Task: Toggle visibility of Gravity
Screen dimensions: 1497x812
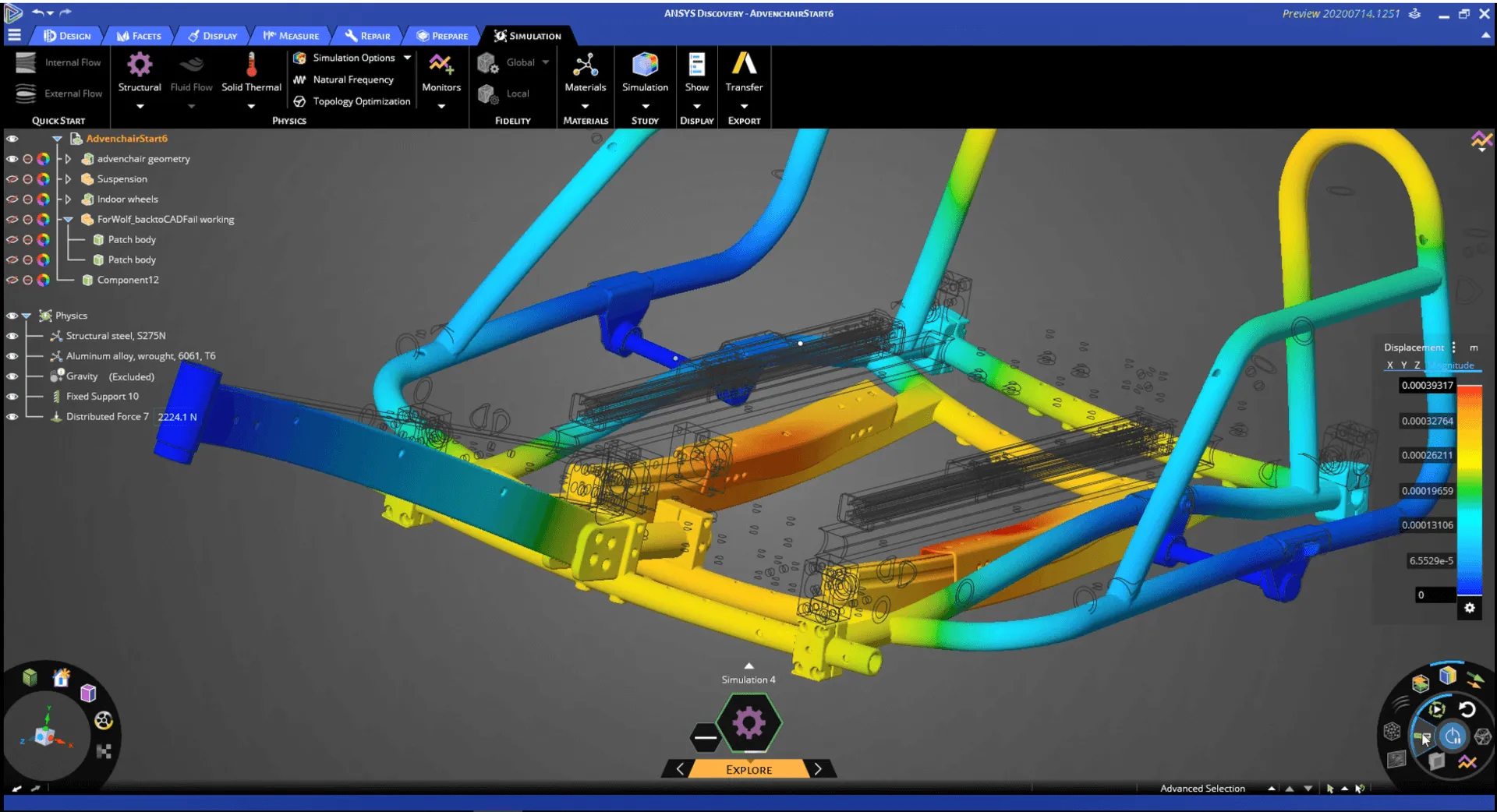Action: (x=12, y=376)
